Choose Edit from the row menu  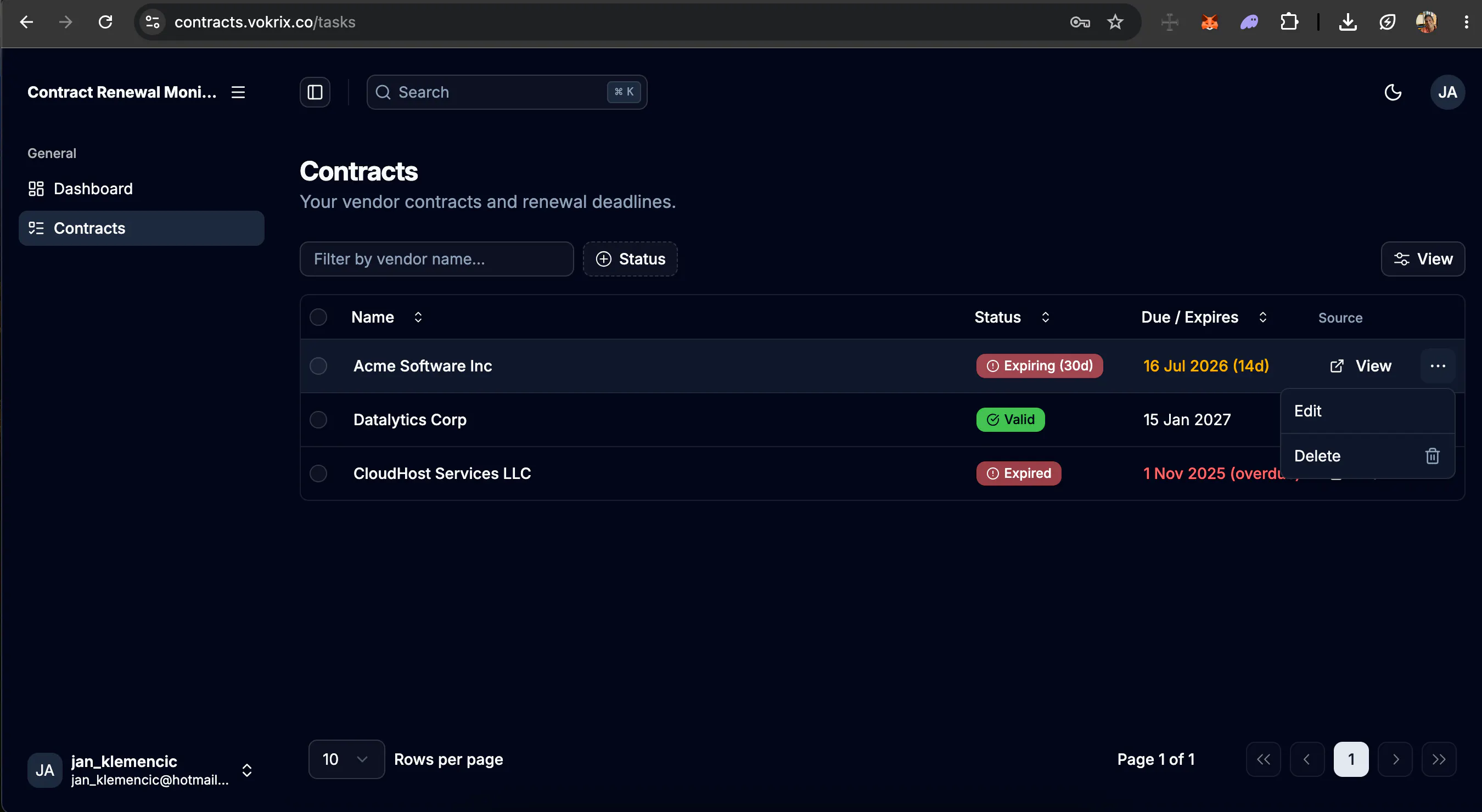[1367, 410]
